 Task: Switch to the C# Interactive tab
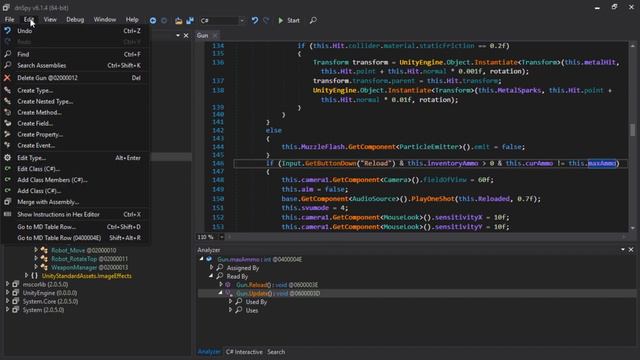tap(244, 352)
